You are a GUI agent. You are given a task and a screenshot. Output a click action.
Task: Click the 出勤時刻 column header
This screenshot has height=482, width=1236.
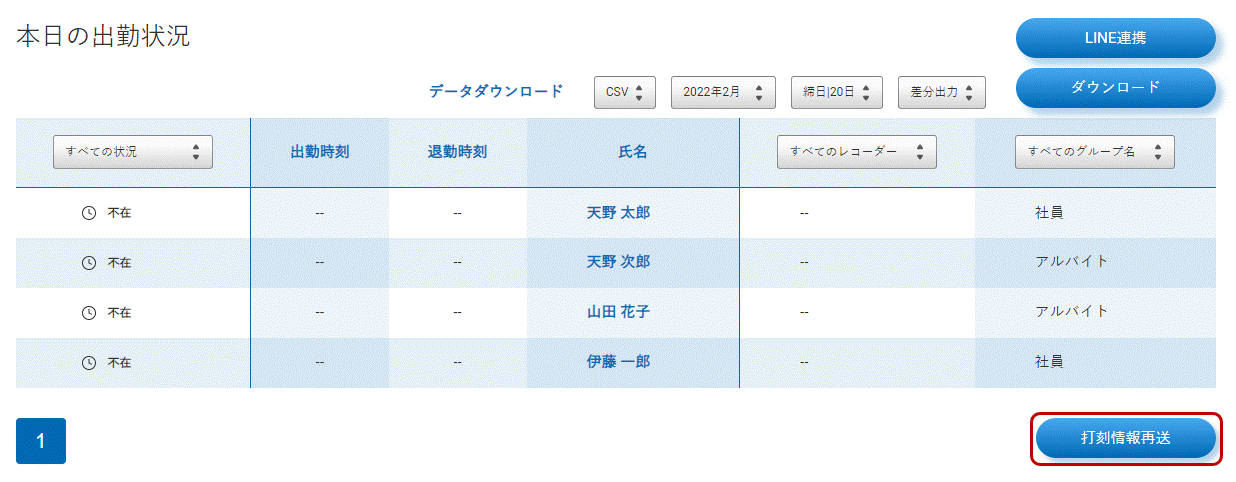coord(319,152)
